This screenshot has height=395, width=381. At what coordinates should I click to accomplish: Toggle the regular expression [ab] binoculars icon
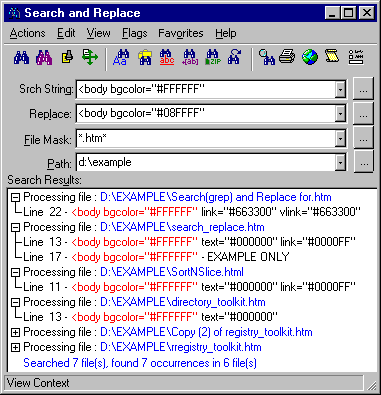190,57
